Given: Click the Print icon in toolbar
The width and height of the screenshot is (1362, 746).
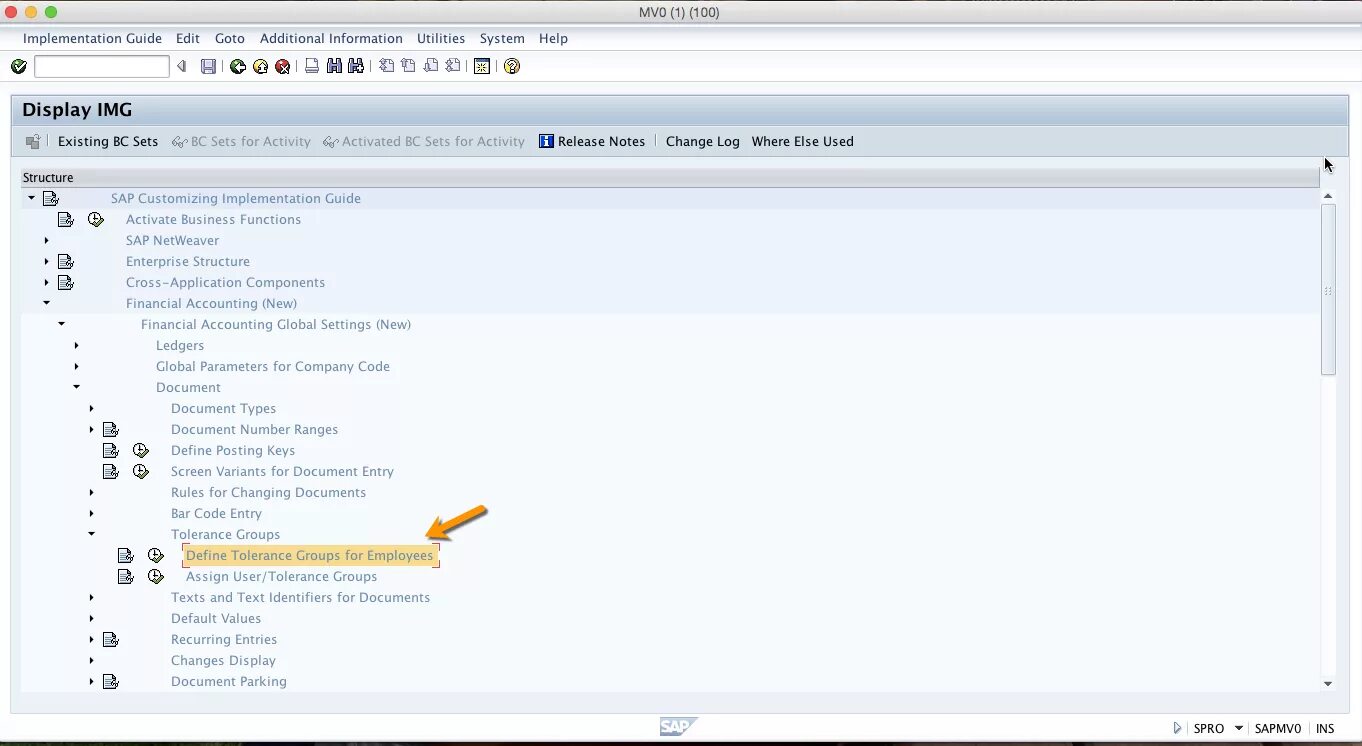Looking at the screenshot, I should click(311, 67).
